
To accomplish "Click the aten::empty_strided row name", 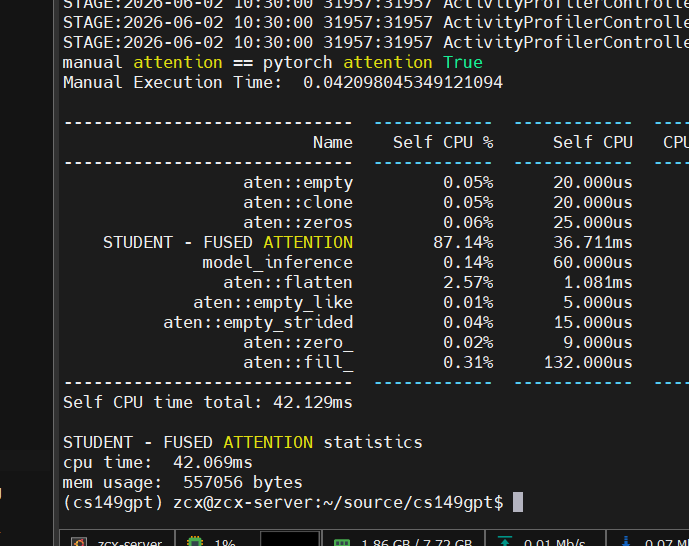I will [x=258, y=322].
